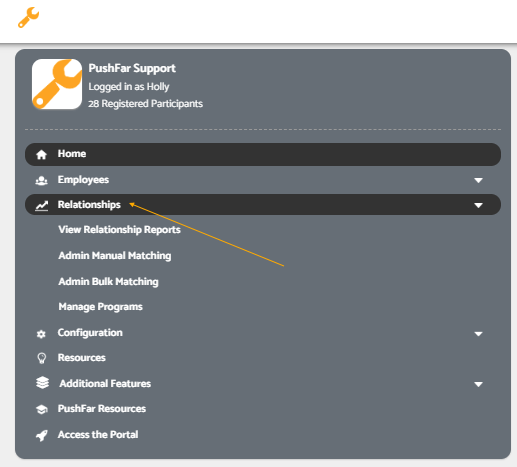Expand the Employees dropdown arrow
Viewport: 517px width, 467px height.
(478, 180)
